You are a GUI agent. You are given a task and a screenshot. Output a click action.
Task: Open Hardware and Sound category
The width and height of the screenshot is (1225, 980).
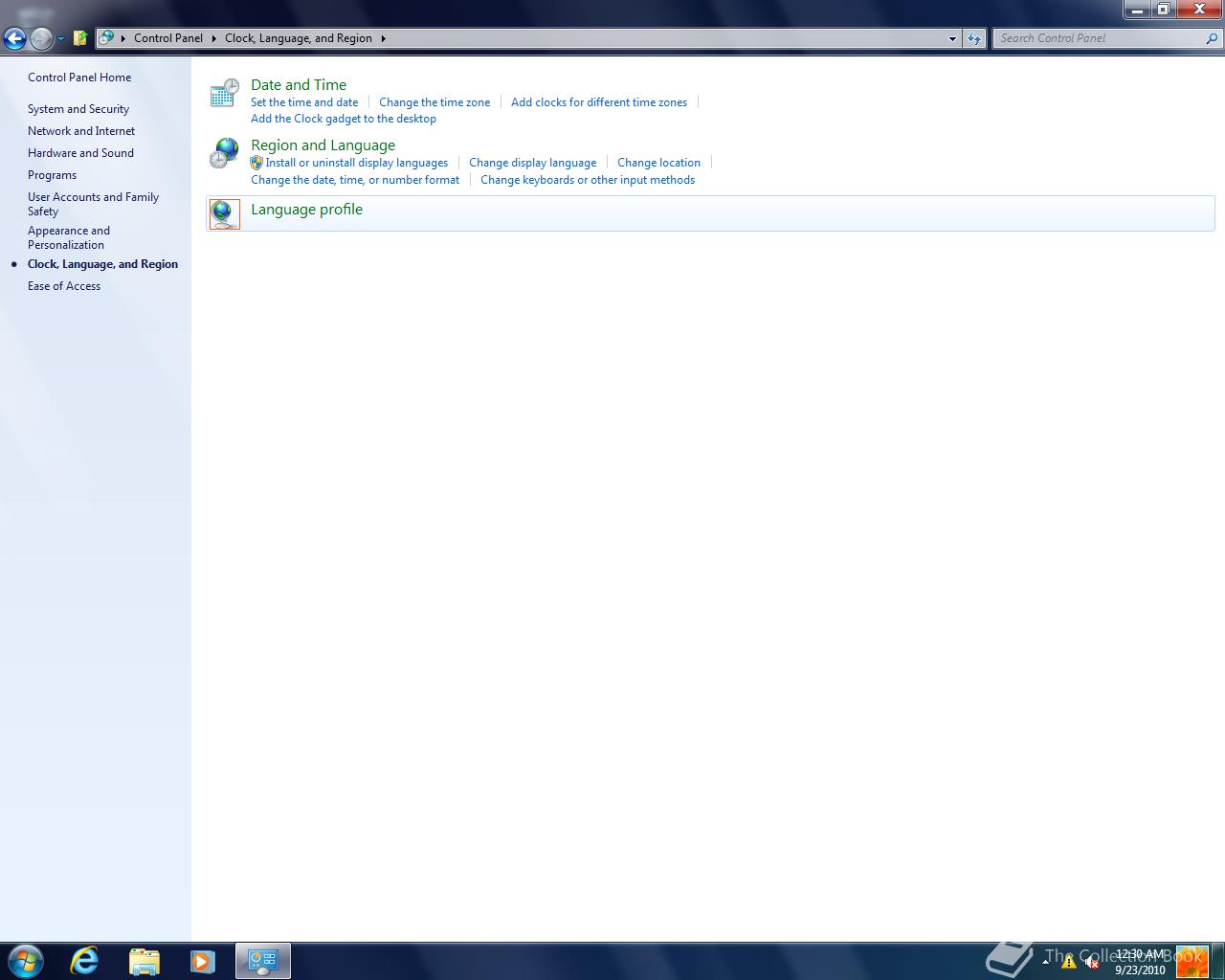(80, 153)
